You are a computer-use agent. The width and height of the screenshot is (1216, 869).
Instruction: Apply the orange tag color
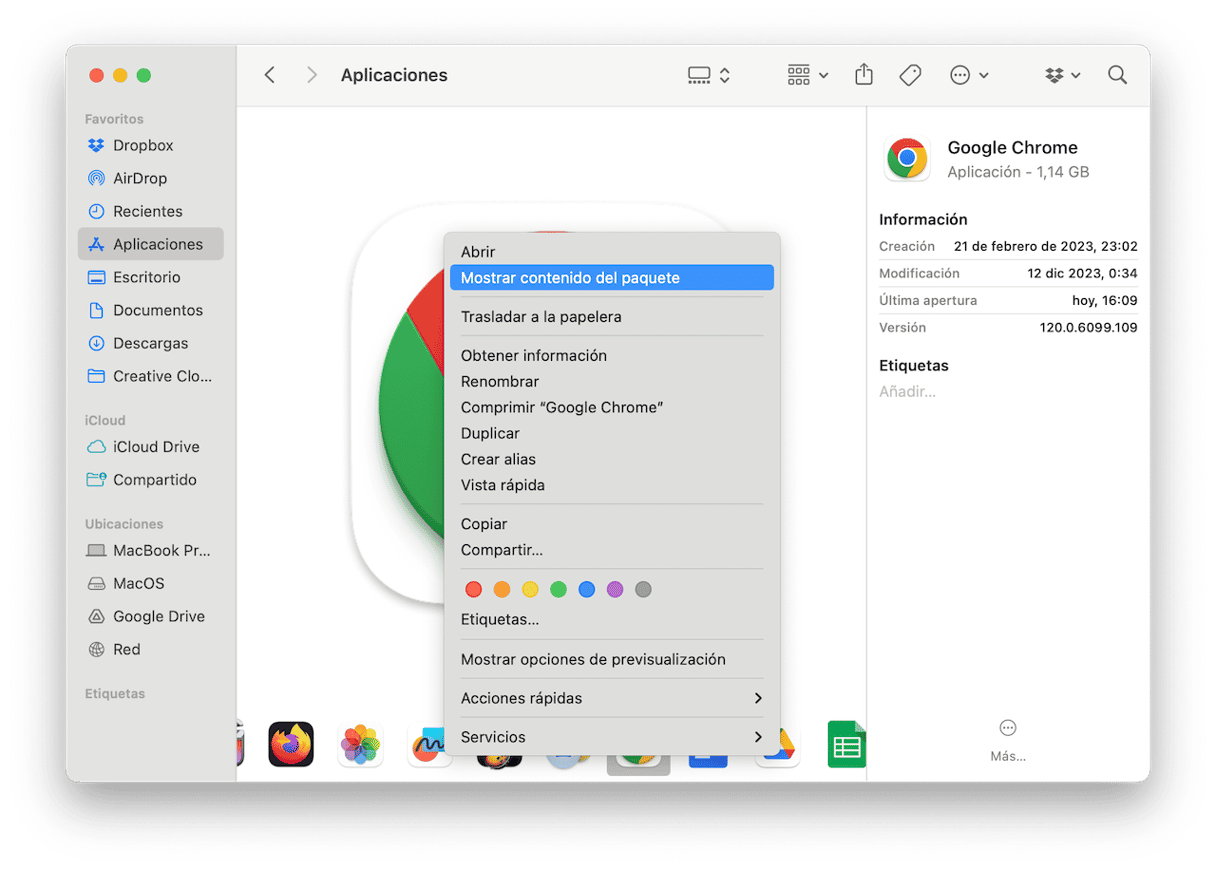(x=502, y=590)
